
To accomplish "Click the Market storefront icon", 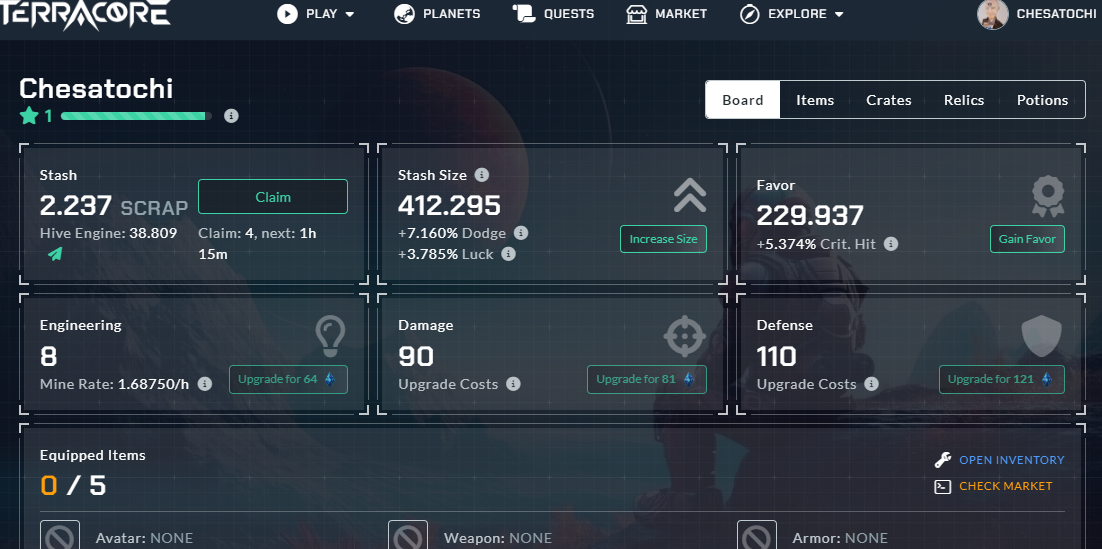I will [x=637, y=14].
